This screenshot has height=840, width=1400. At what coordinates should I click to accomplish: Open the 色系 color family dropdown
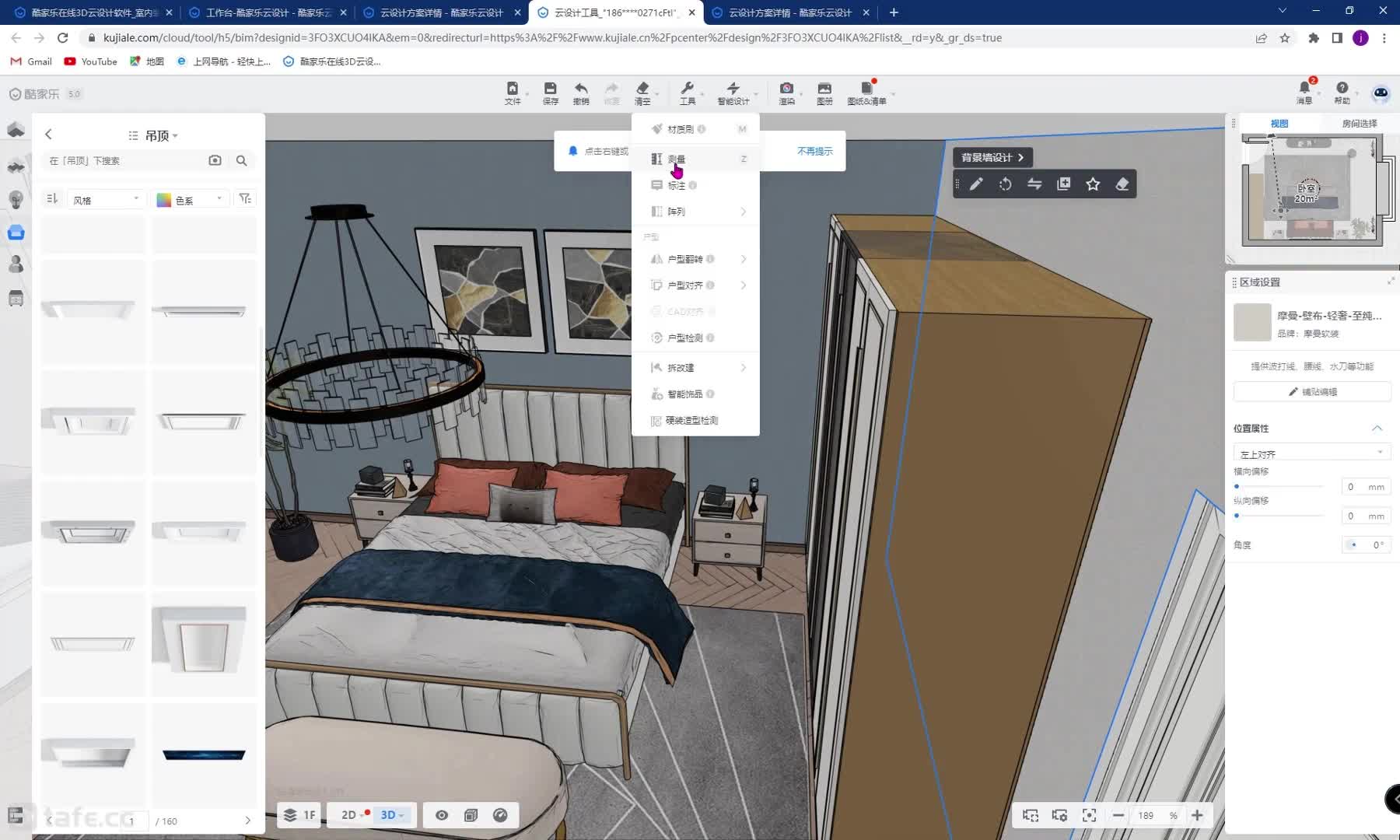[x=191, y=200]
